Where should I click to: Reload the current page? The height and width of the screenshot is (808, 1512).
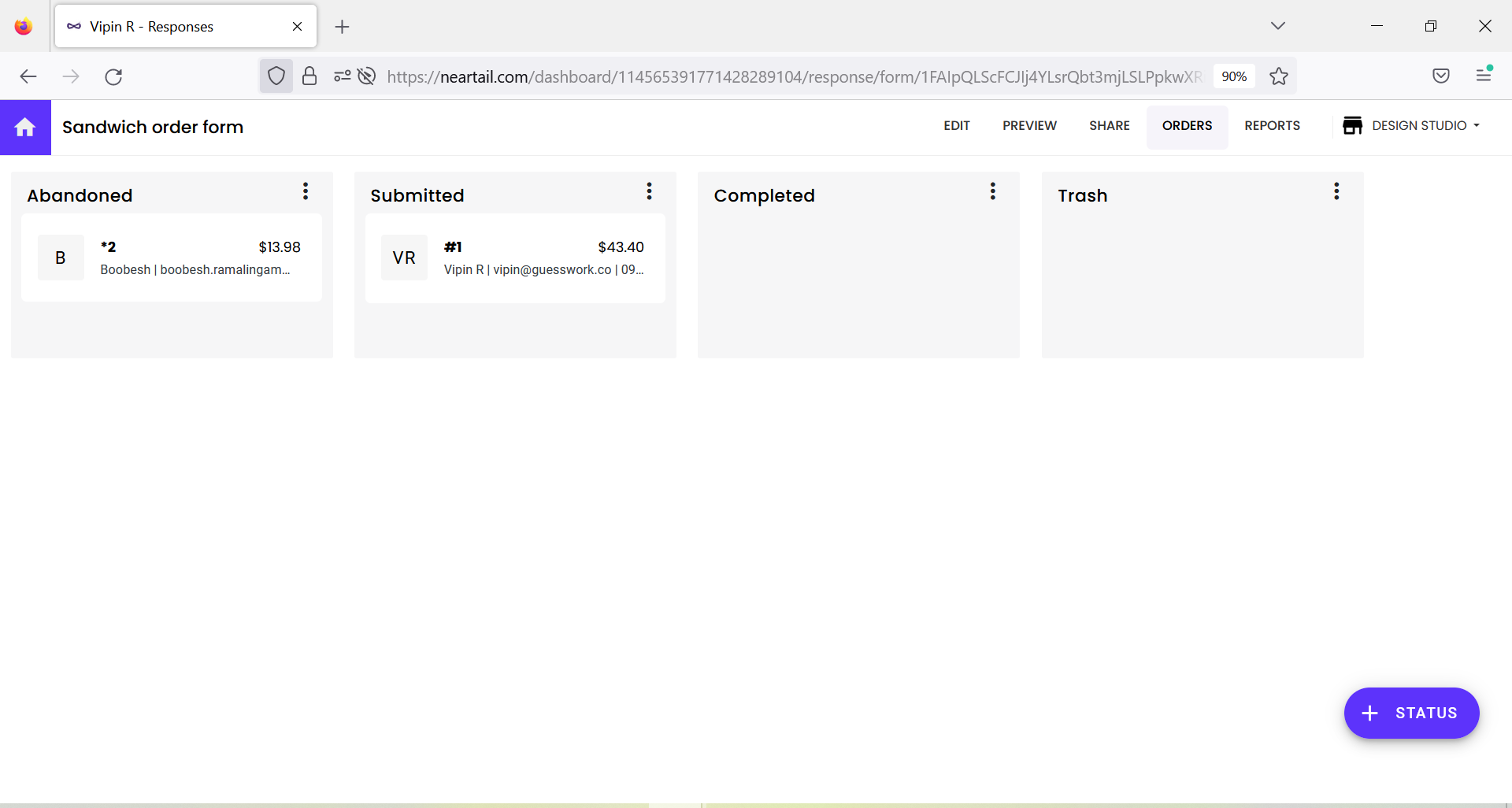(x=113, y=76)
